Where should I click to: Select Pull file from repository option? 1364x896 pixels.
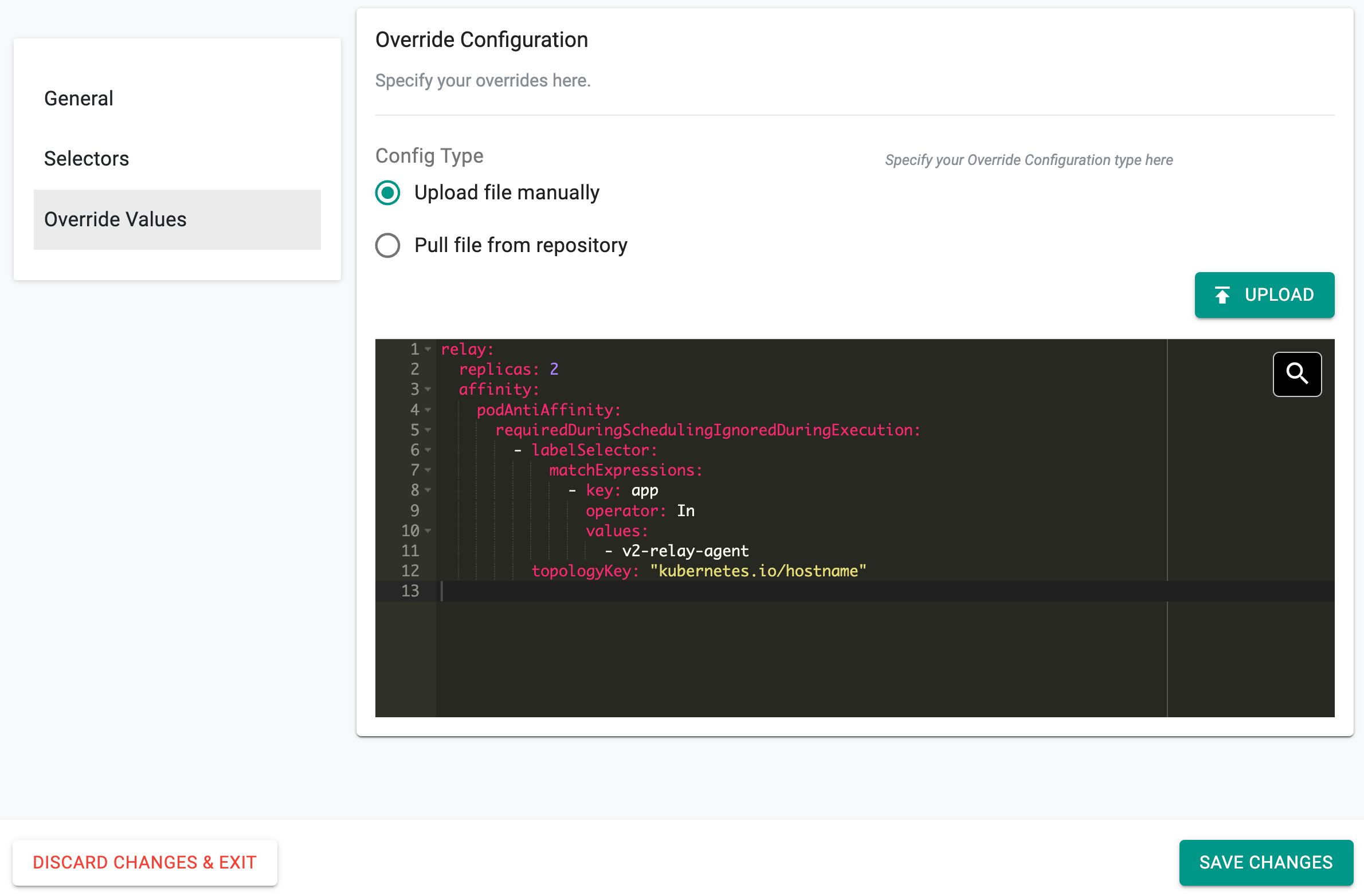[x=387, y=245]
